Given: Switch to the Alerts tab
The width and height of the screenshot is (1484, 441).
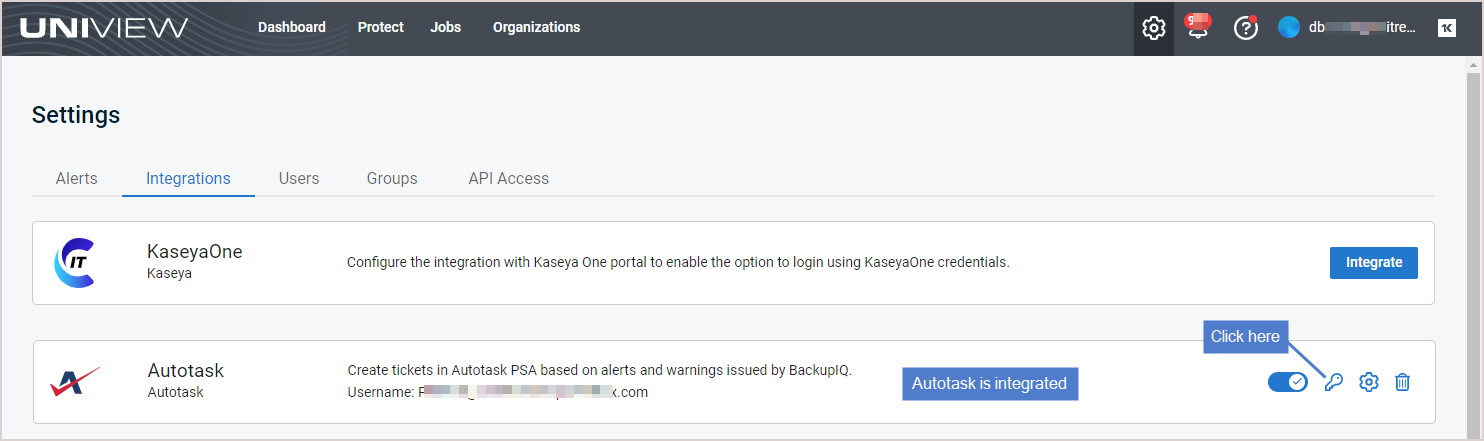Looking at the screenshot, I should click(x=77, y=178).
